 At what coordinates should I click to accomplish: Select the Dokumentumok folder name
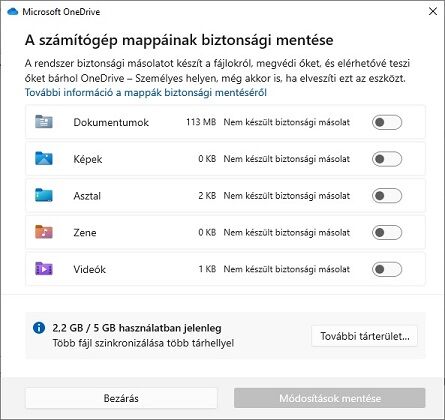[111, 122]
